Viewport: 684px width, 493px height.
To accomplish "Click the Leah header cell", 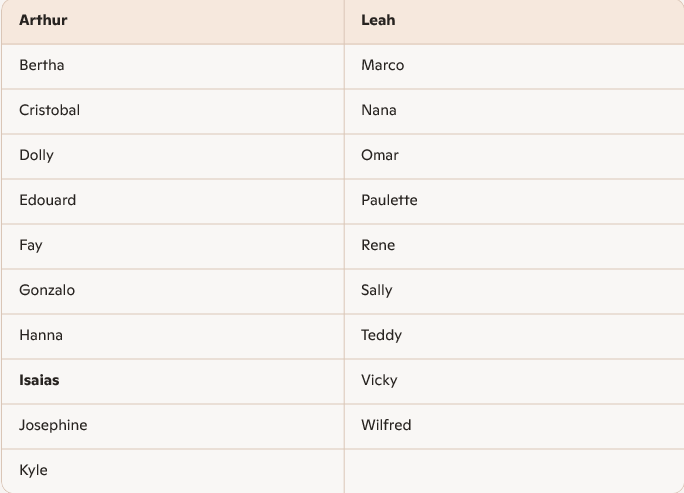I will (377, 20).
